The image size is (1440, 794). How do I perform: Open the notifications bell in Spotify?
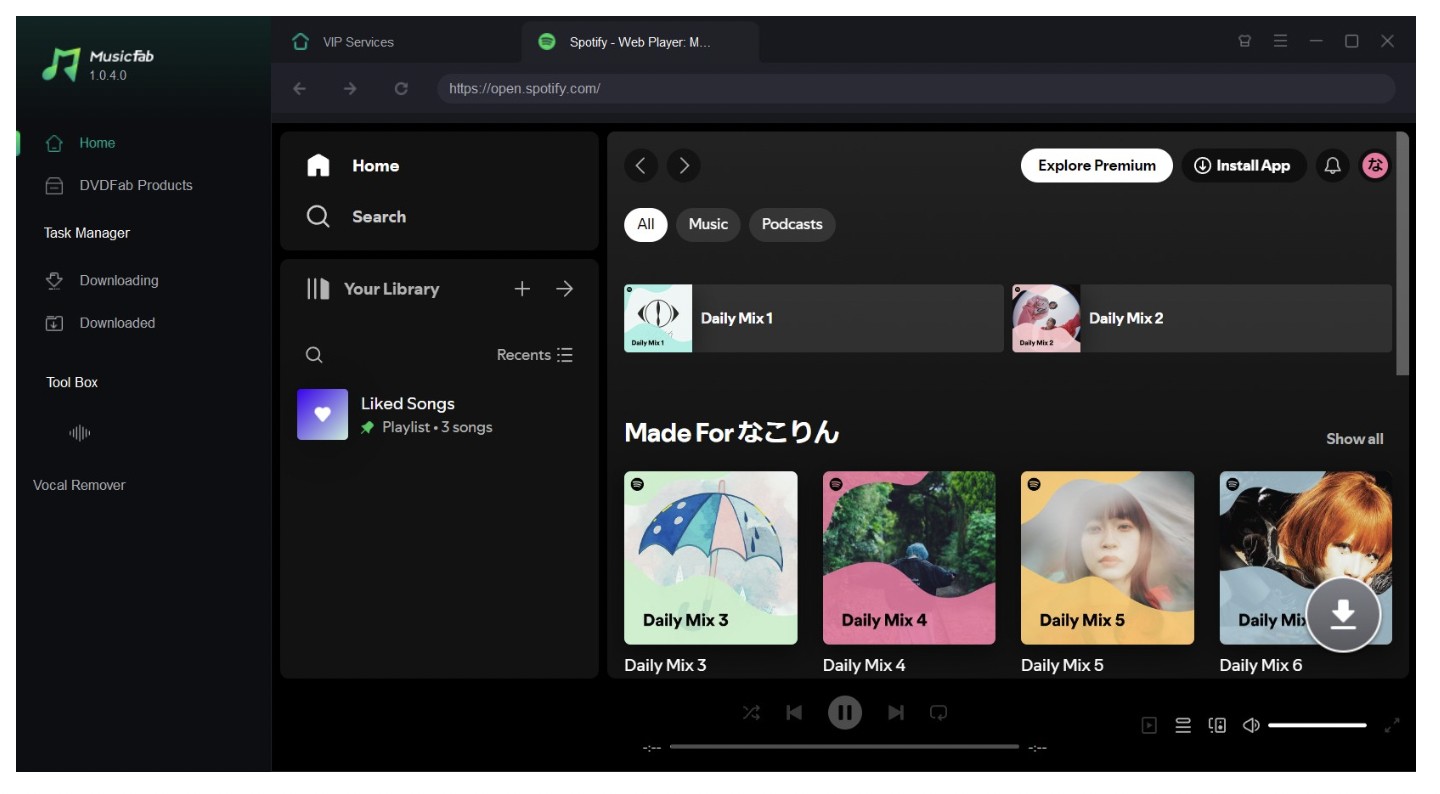1332,166
